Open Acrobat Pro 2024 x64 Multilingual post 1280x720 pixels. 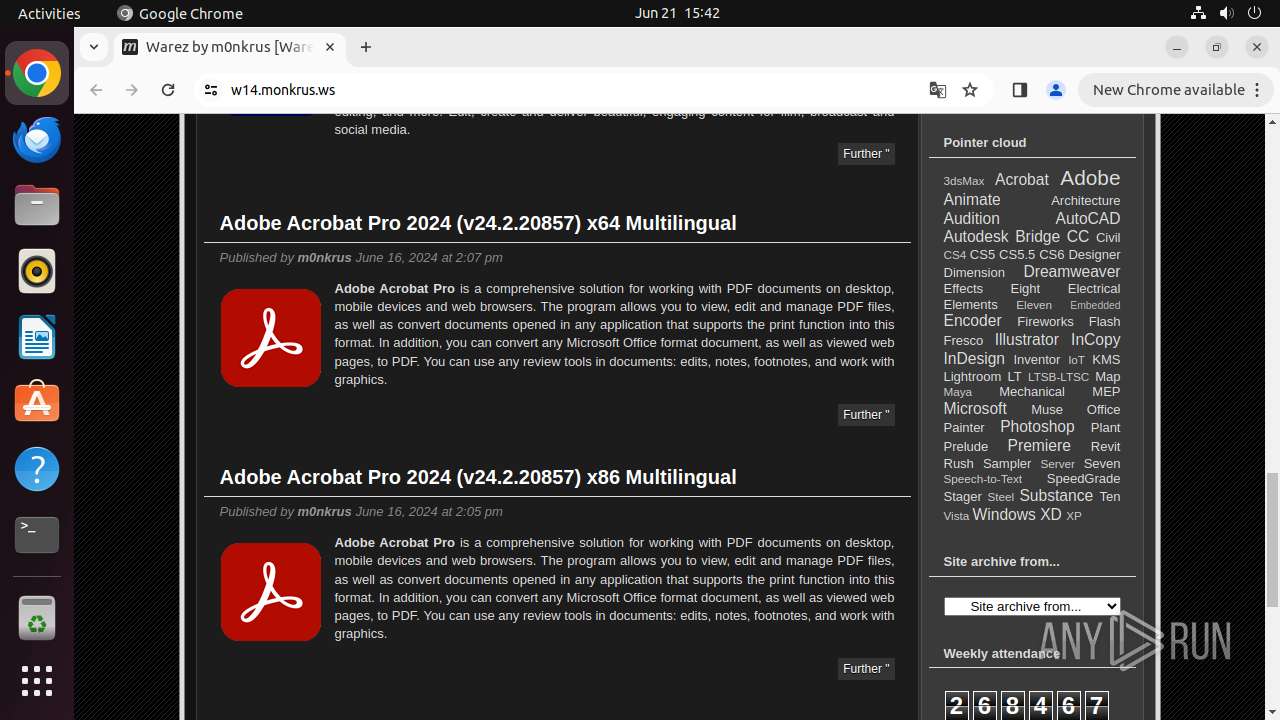478,223
